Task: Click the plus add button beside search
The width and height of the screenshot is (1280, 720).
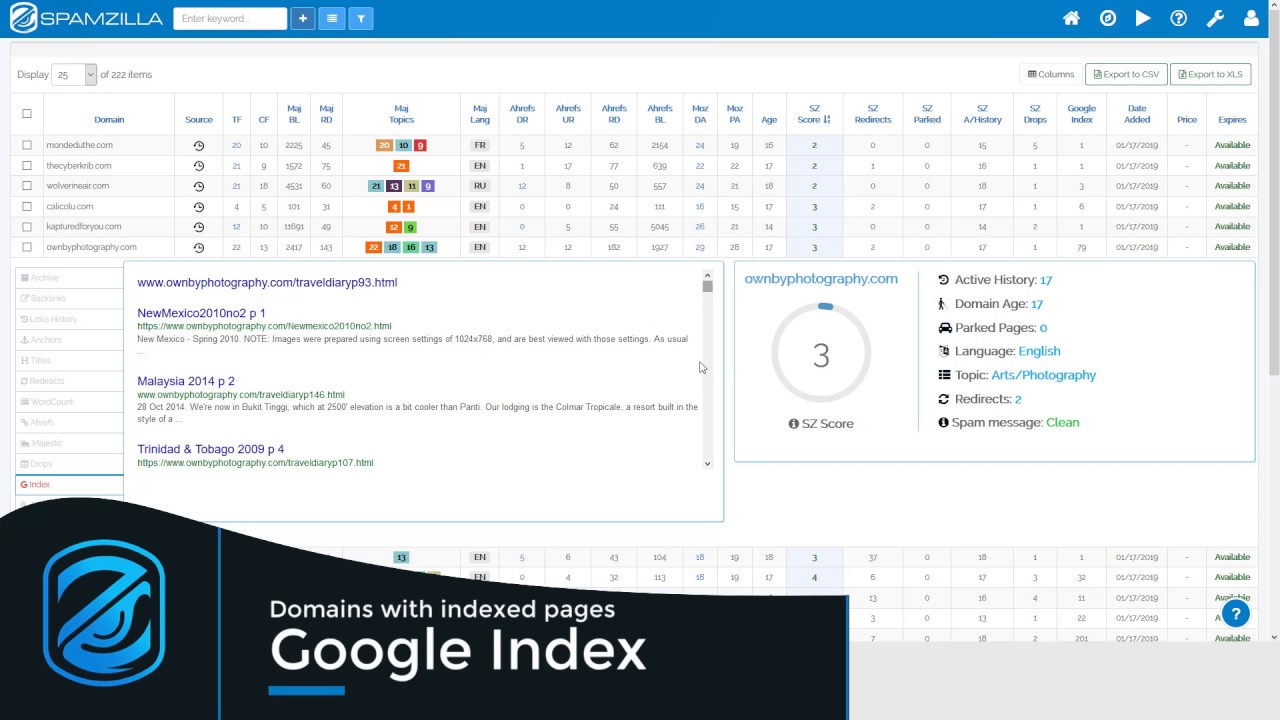Action: (x=303, y=18)
